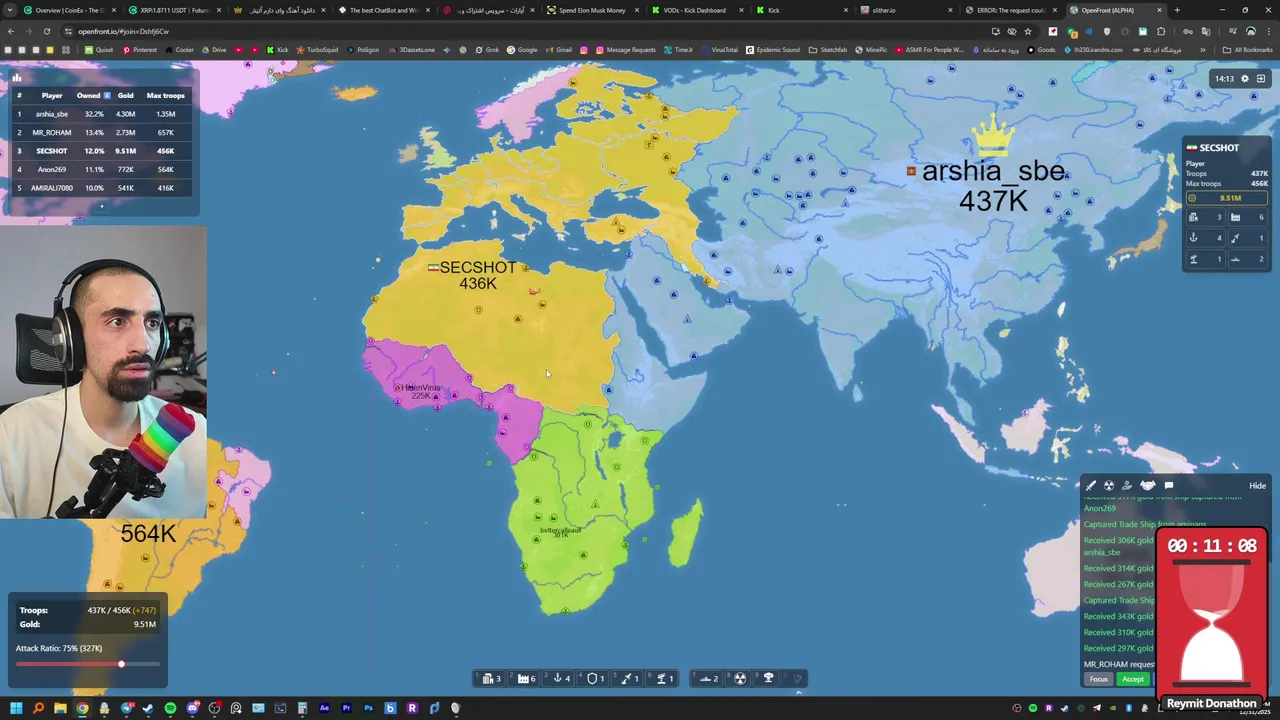This screenshot has width=1280, height=720.
Task: Click the ports anchor tile in SECSHOT panel
Action: point(1205,238)
